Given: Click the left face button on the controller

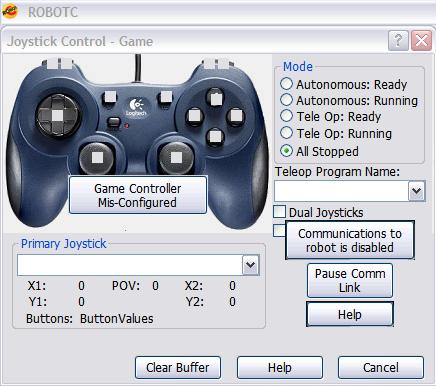Looking at the screenshot, I should tap(195, 116).
